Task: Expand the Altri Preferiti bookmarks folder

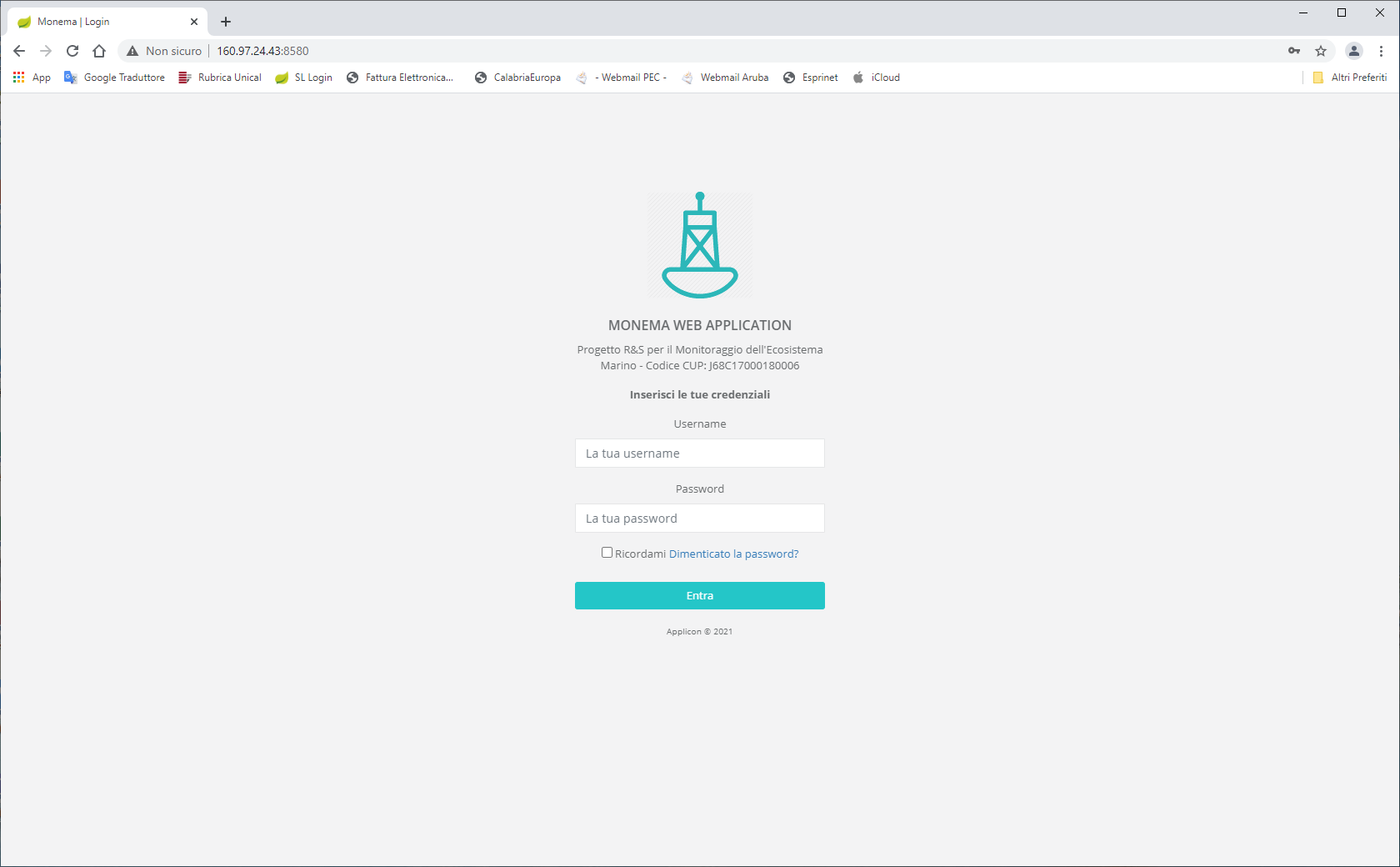Action: 1350,78
